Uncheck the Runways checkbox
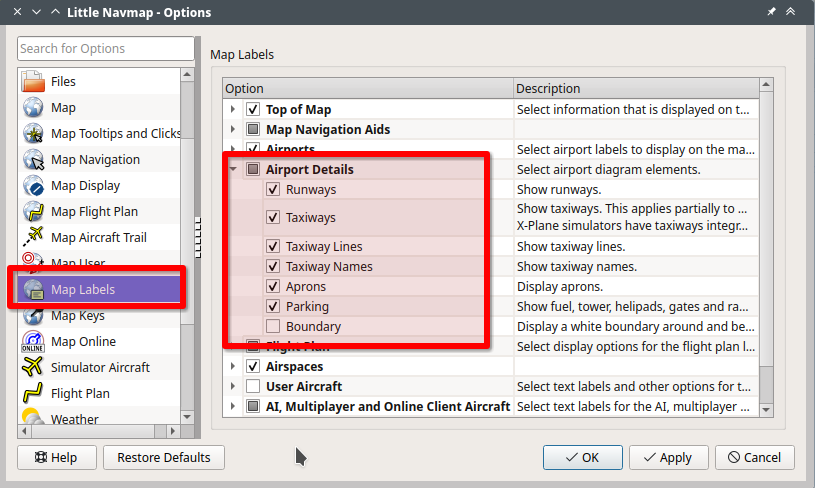Screen dimensions: 815x488 point(273,189)
